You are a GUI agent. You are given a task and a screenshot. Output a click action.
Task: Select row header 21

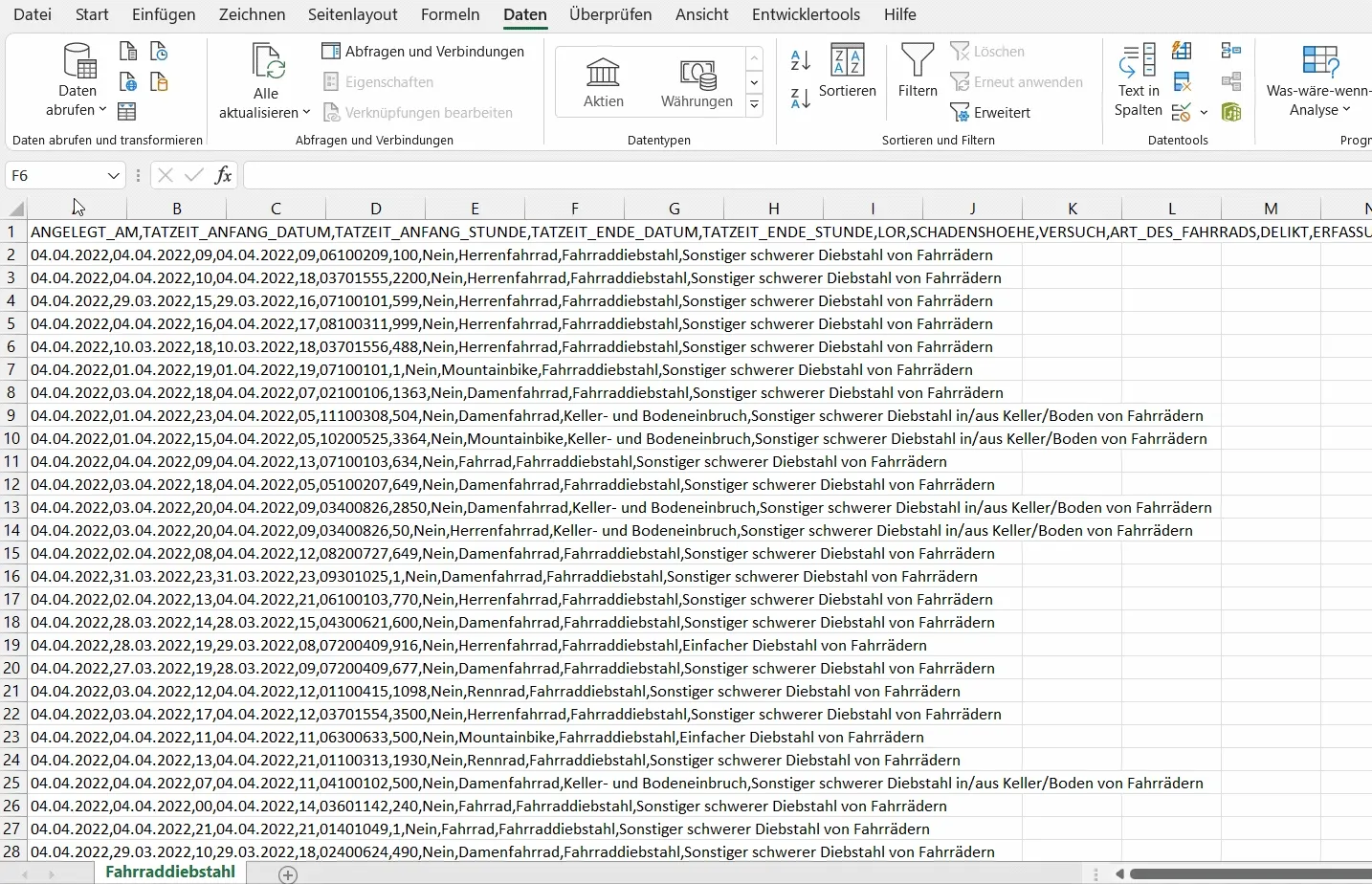[x=12, y=691]
